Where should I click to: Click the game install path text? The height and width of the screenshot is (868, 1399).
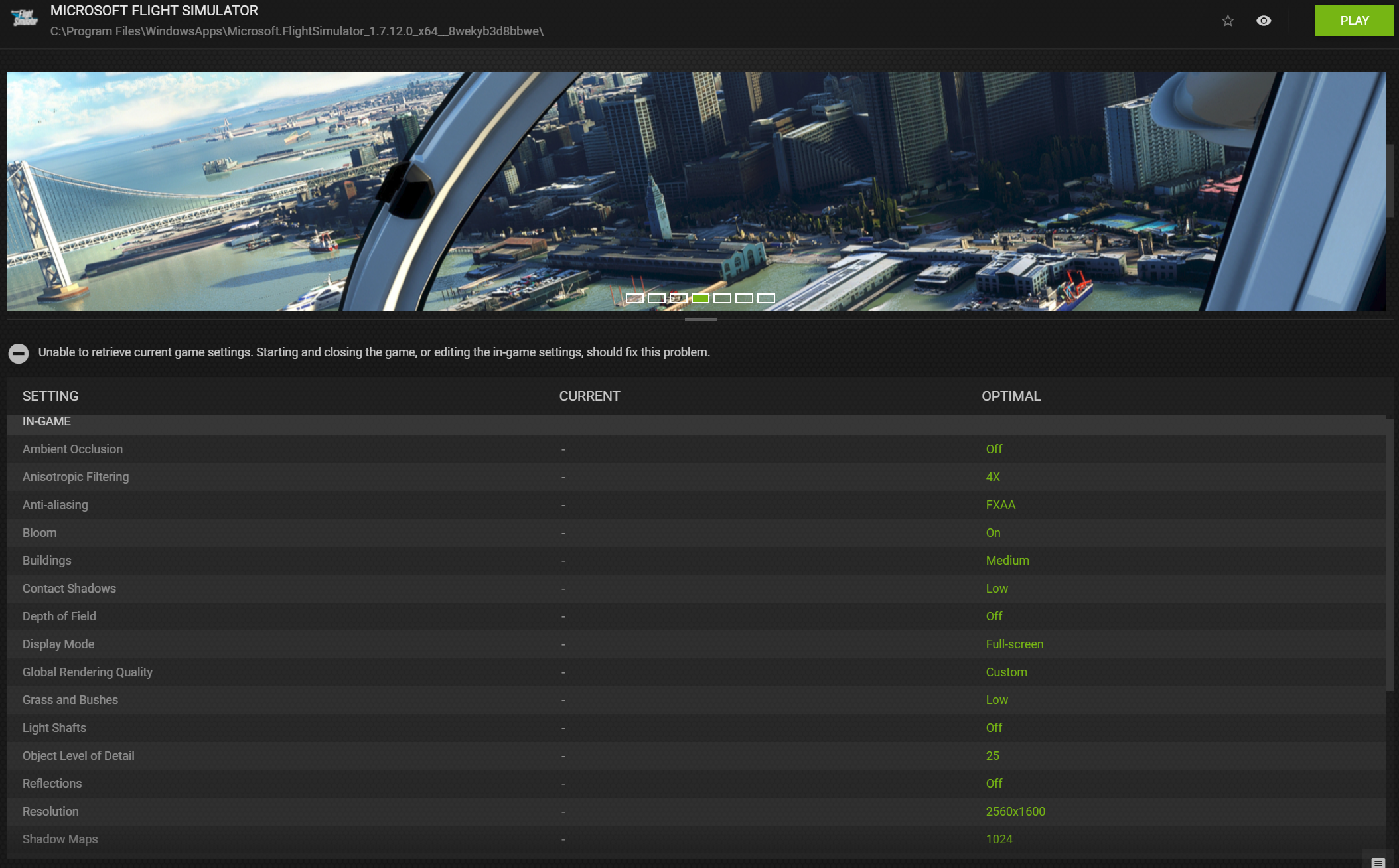pyautogui.click(x=297, y=31)
